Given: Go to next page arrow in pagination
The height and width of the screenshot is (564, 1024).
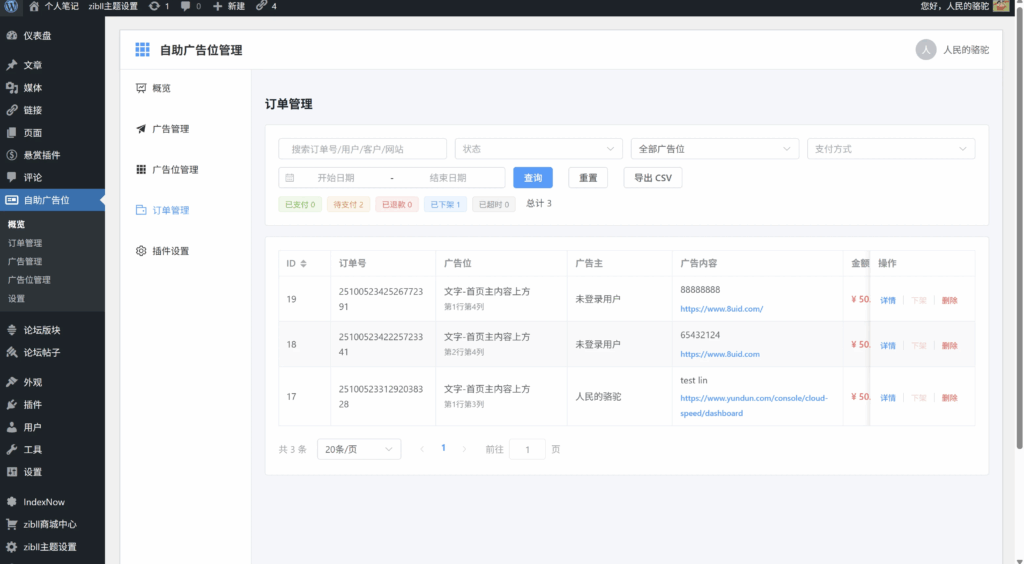Looking at the screenshot, I should pyautogui.click(x=464, y=449).
